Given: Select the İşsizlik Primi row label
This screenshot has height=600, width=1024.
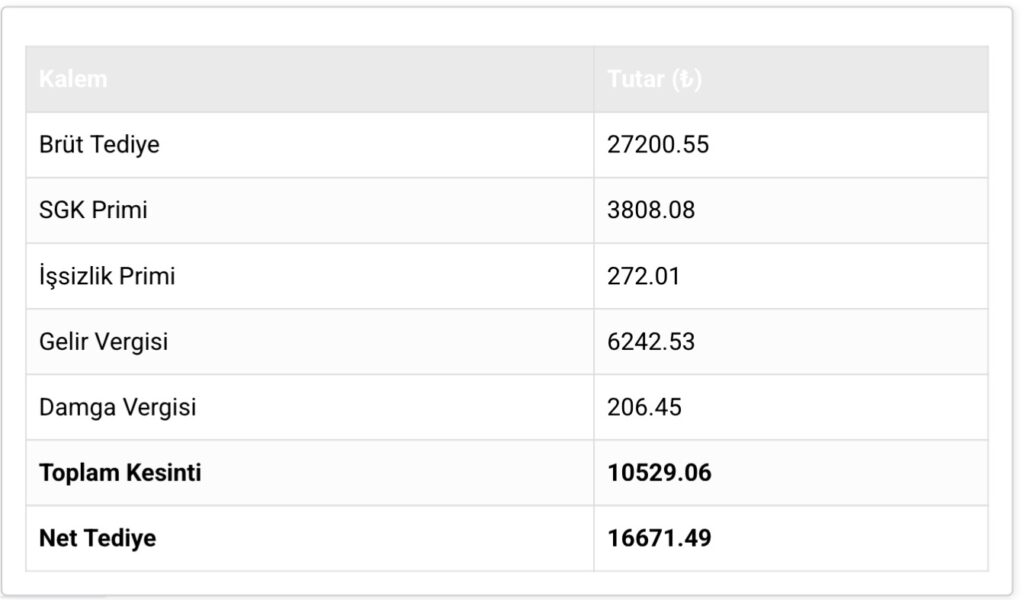Looking at the screenshot, I should 107,276.
